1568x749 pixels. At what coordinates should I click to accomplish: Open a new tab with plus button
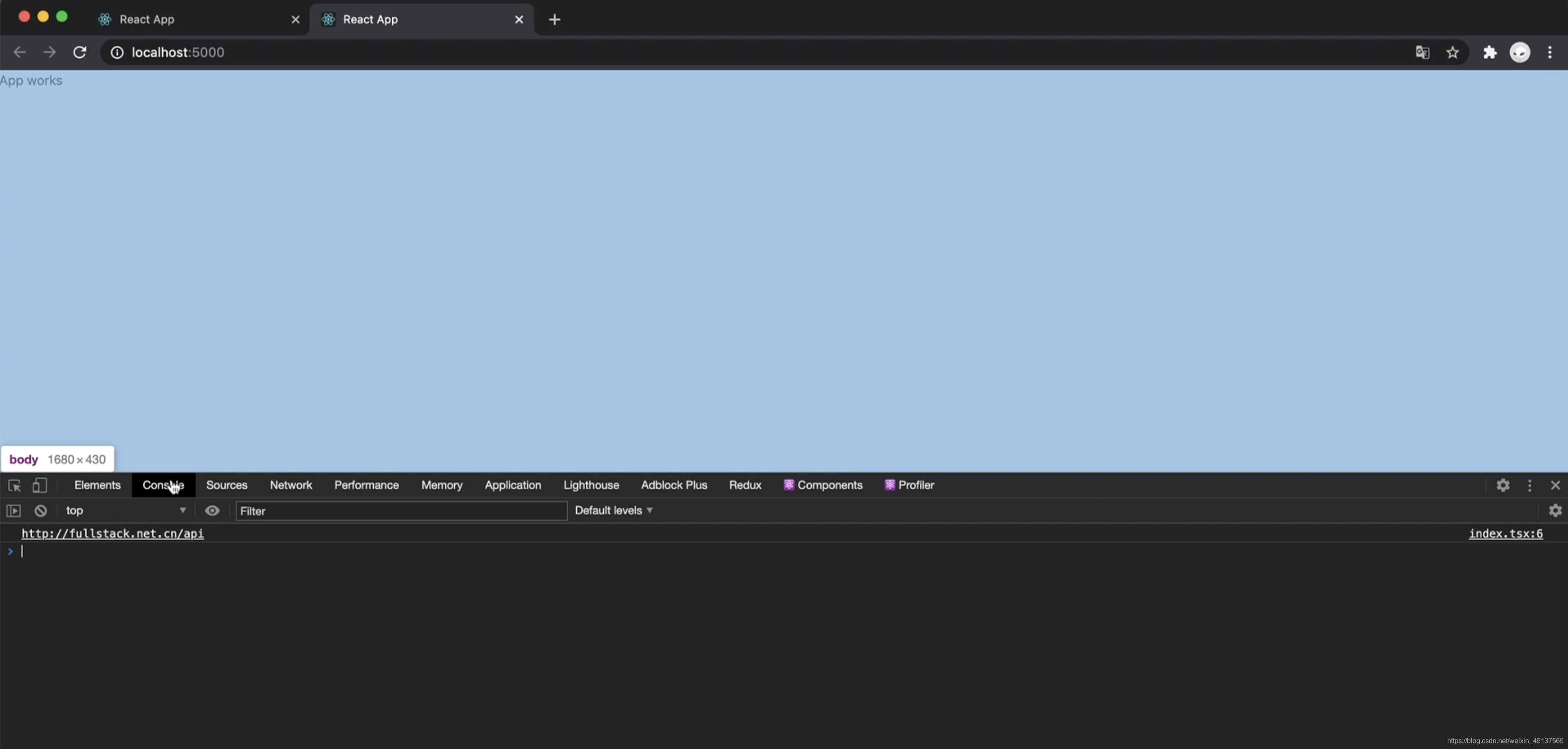554,19
